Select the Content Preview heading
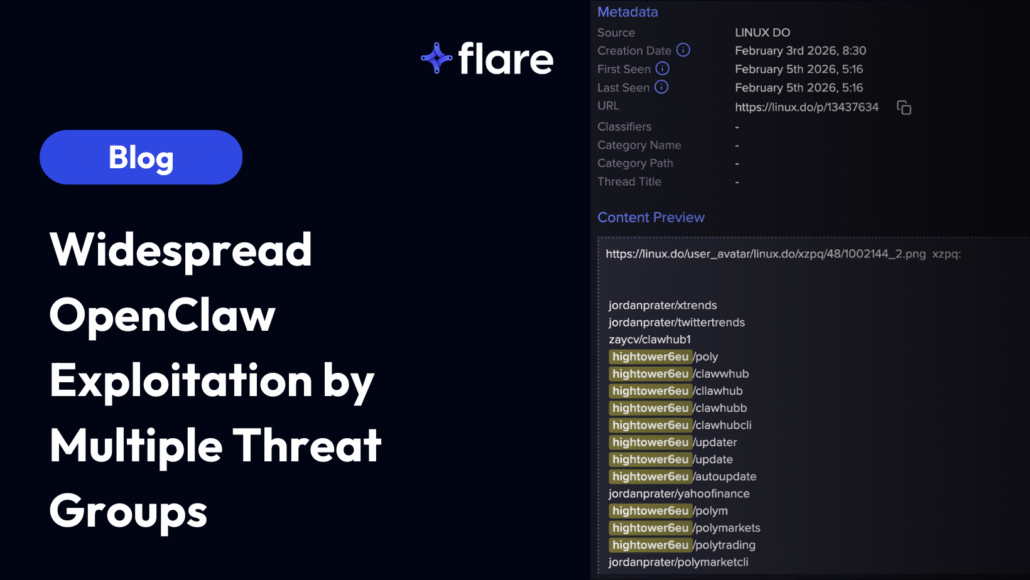1030x580 pixels. 651,217
